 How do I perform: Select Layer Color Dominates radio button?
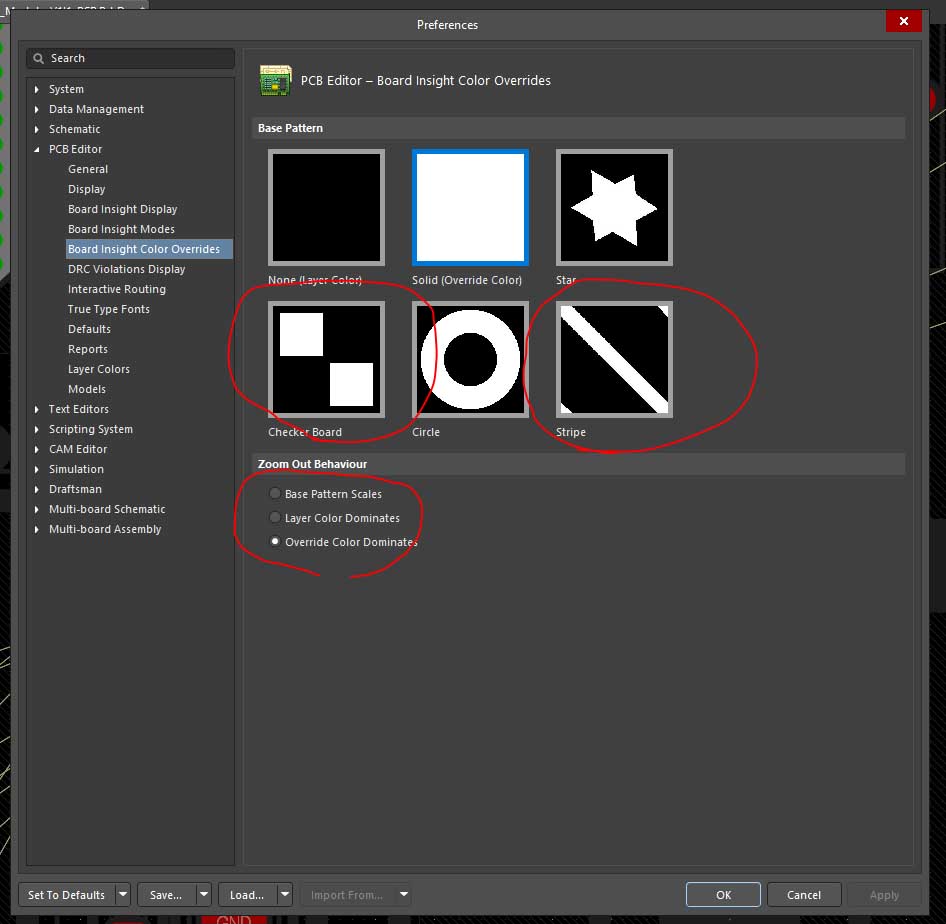coord(275,518)
